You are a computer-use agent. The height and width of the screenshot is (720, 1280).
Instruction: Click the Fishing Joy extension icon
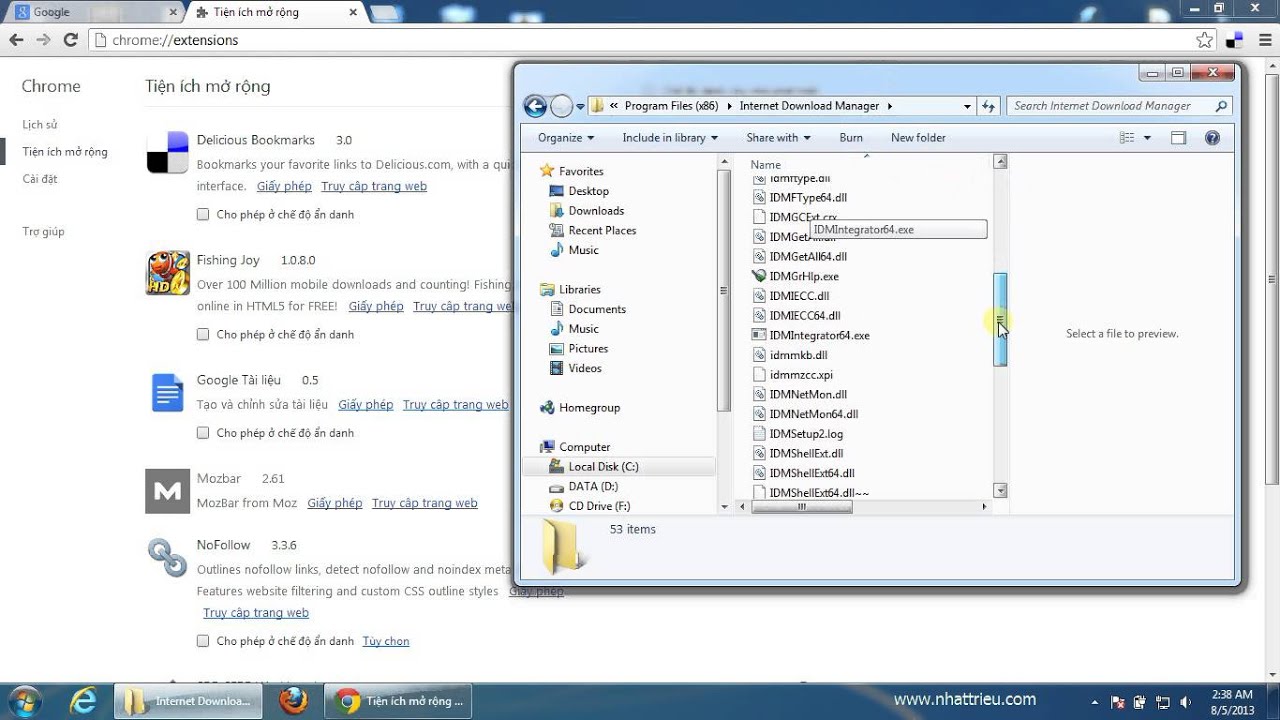[x=168, y=272]
